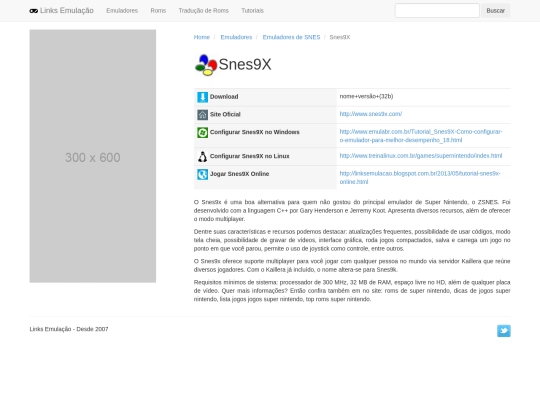Click the blue Download arrow icon
Image resolution: width=540 pixels, height=405 pixels.
point(202,97)
